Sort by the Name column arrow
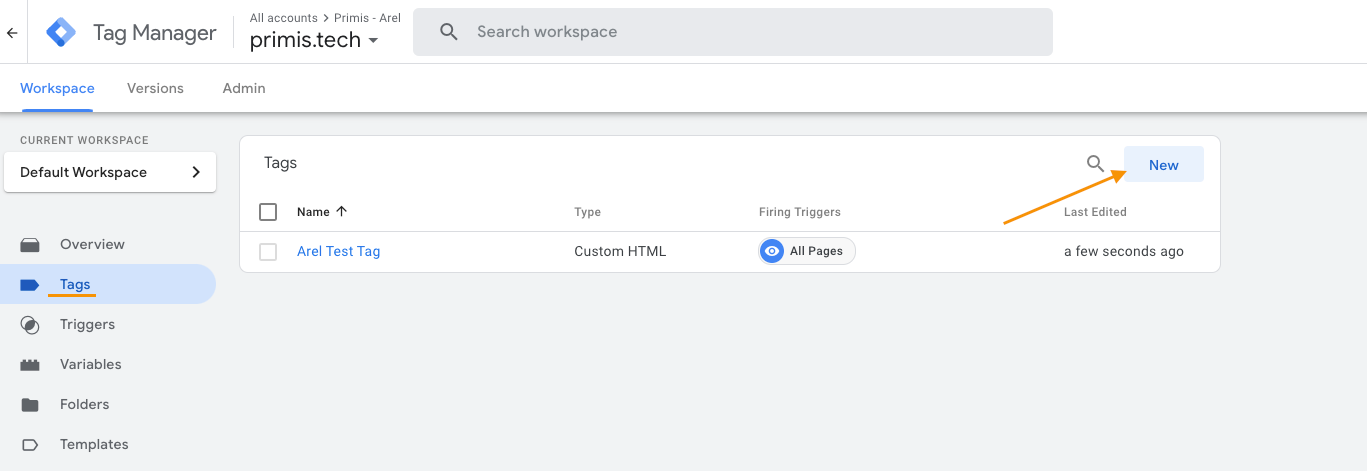 click(342, 211)
